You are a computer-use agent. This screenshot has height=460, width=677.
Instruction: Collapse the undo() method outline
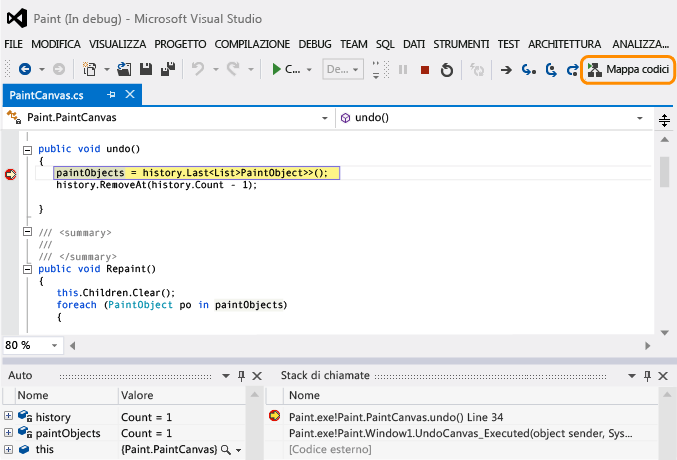tap(27, 150)
